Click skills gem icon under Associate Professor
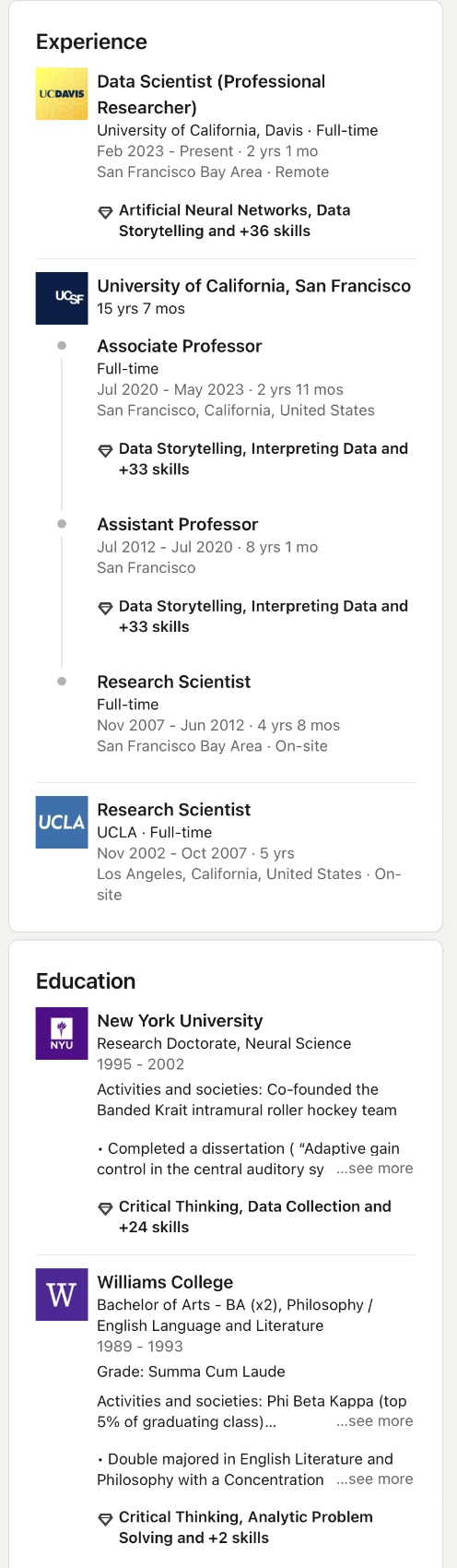 [105, 450]
